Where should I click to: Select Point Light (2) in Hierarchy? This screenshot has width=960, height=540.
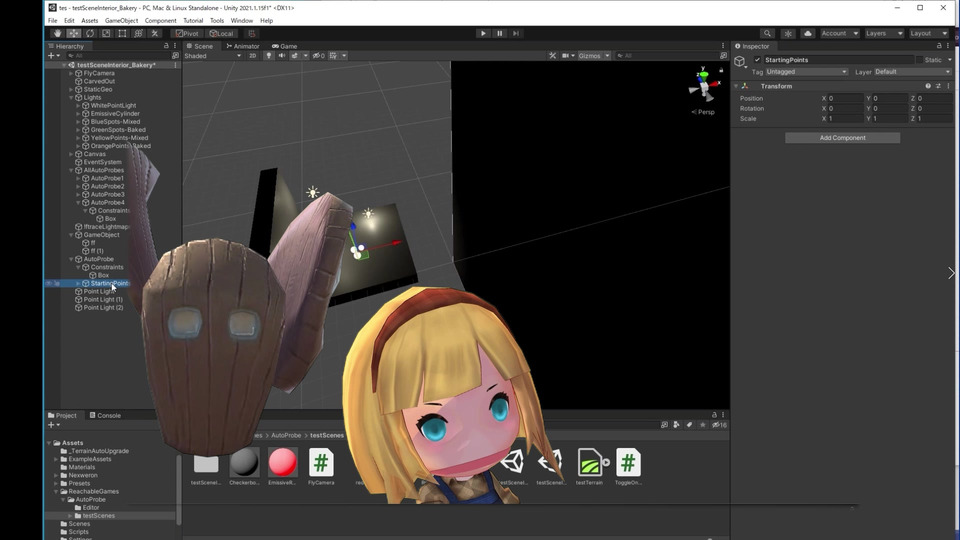[103, 307]
